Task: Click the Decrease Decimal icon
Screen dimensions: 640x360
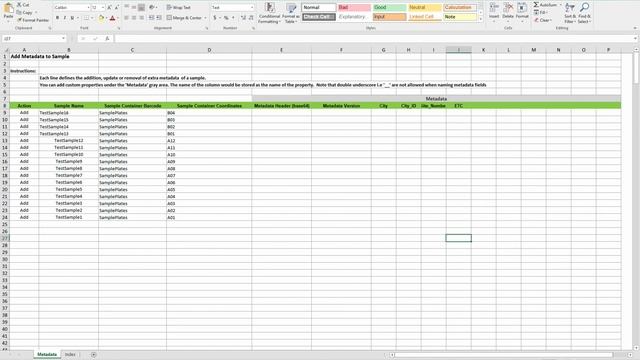Action: click(251, 18)
